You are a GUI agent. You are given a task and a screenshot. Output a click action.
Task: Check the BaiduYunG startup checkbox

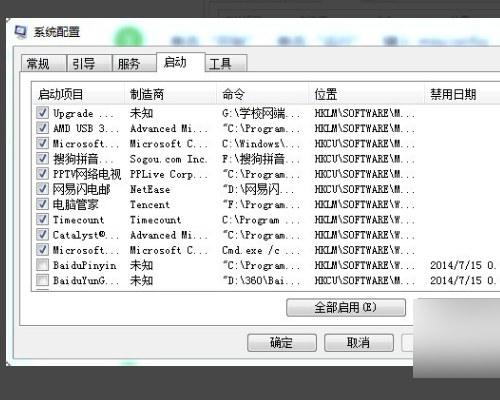coord(42,280)
